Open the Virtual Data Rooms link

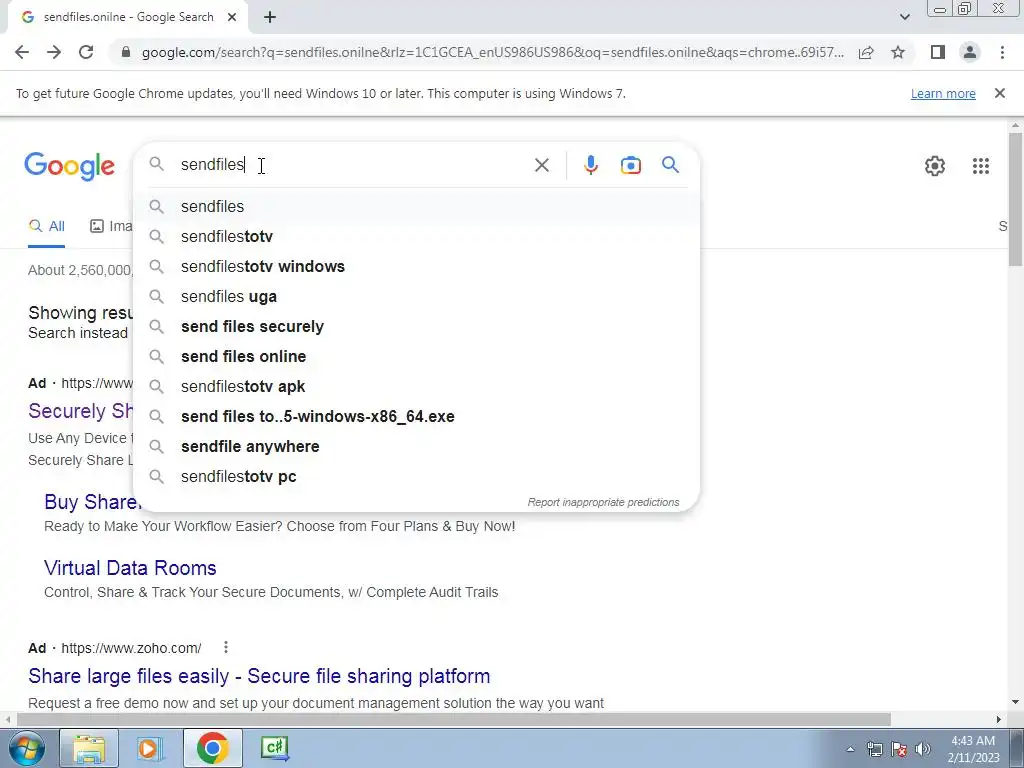(130, 568)
